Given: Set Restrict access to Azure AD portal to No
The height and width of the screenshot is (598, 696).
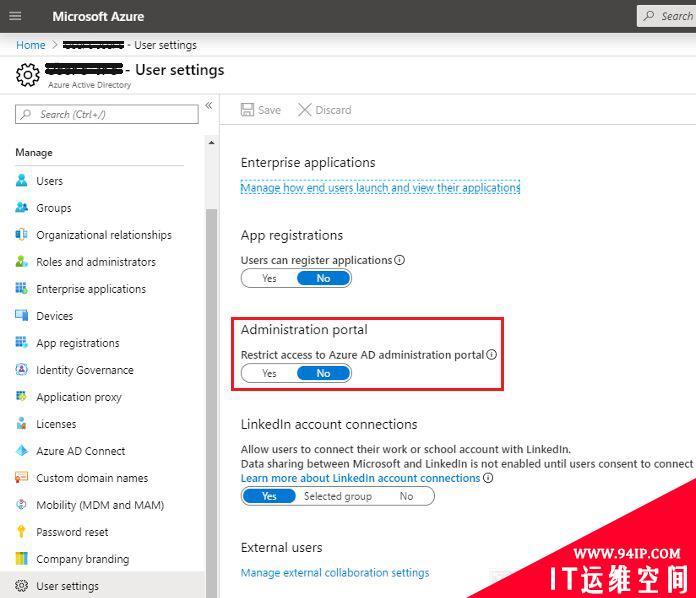Looking at the screenshot, I should coord(323,373).
